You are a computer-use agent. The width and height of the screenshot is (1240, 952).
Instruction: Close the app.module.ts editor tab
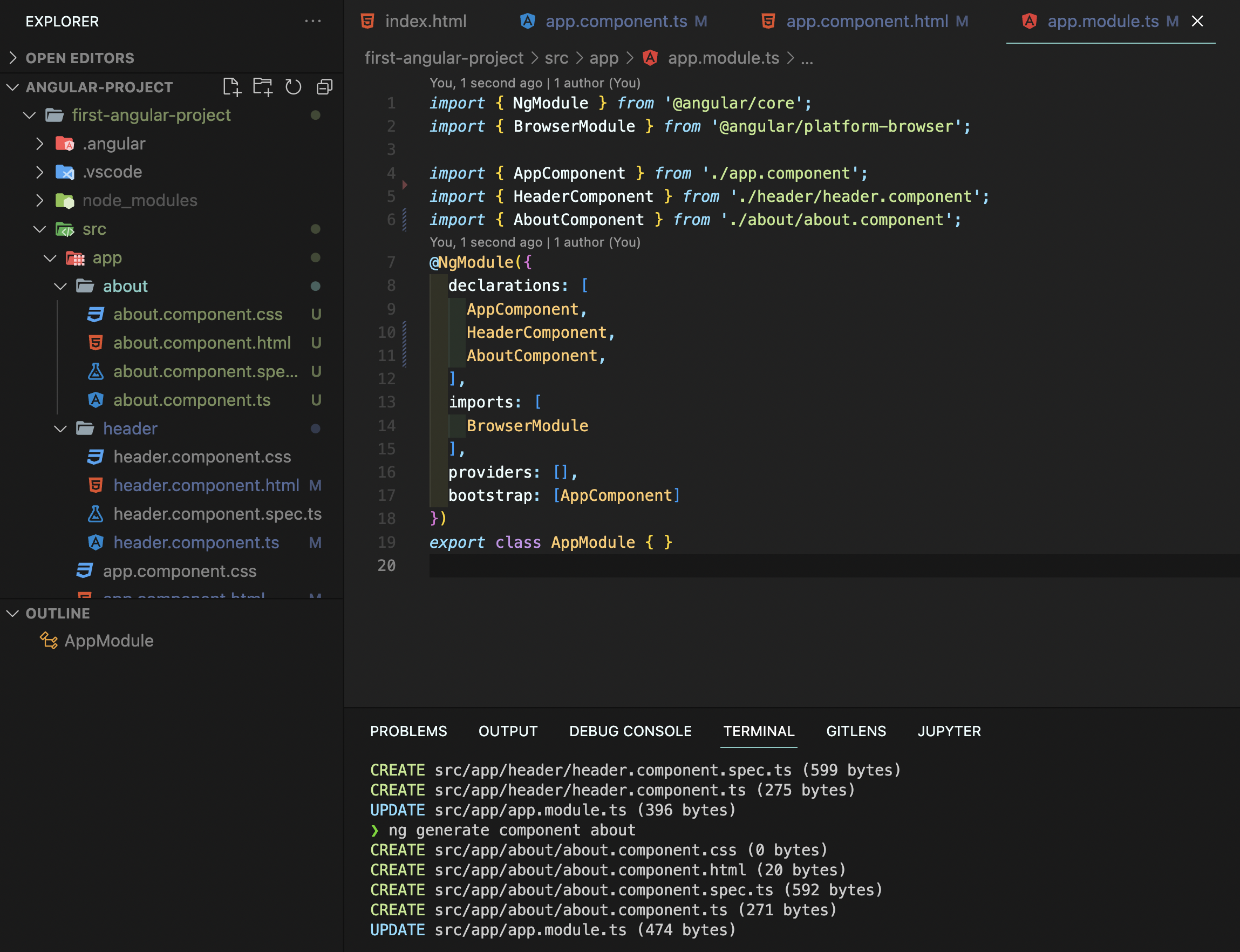(x=1197, y=21)
